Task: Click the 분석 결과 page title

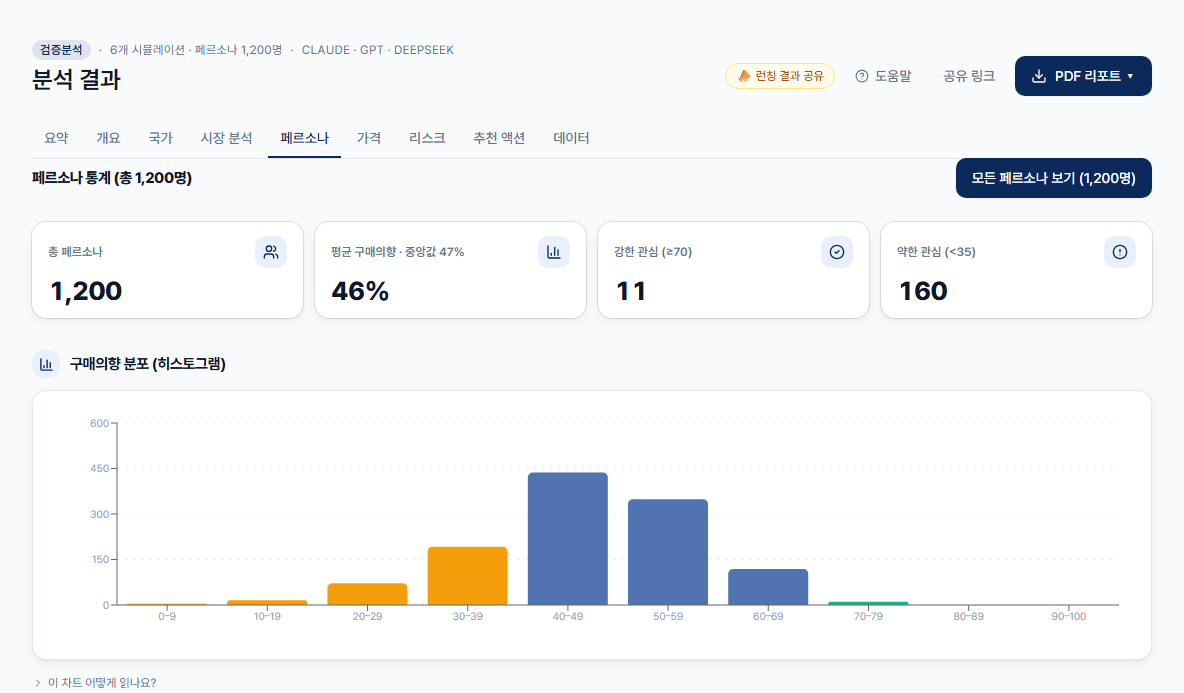Action: click(x=76, y=79)
